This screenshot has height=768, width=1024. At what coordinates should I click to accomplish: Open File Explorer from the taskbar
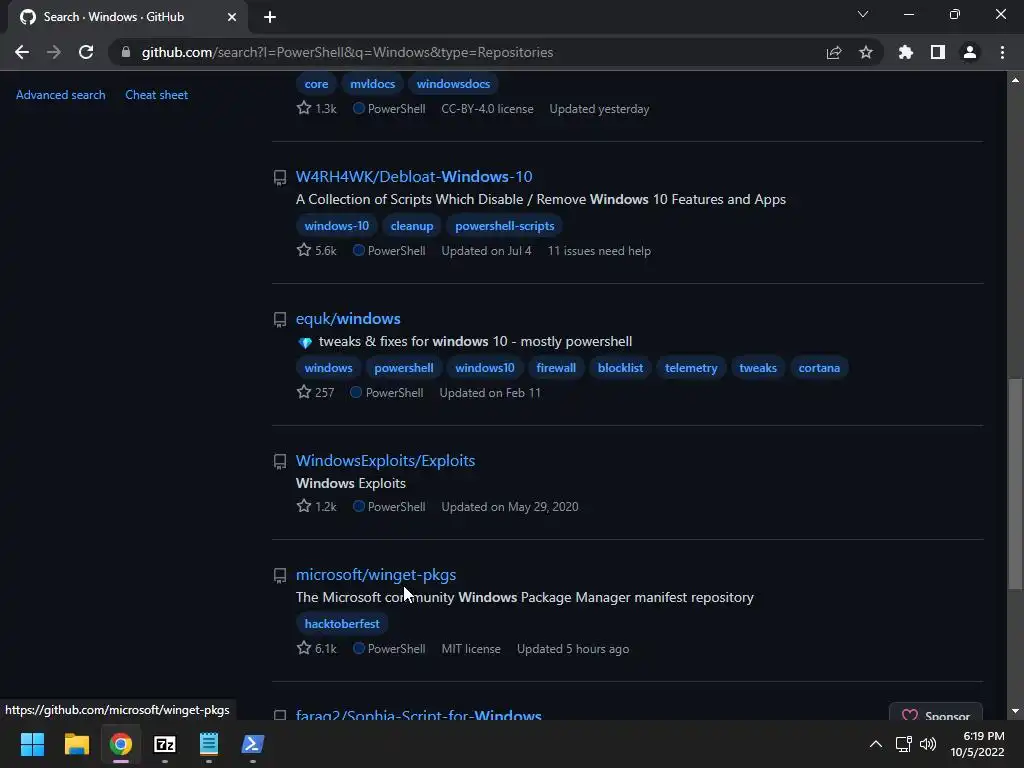click(76, 744)
